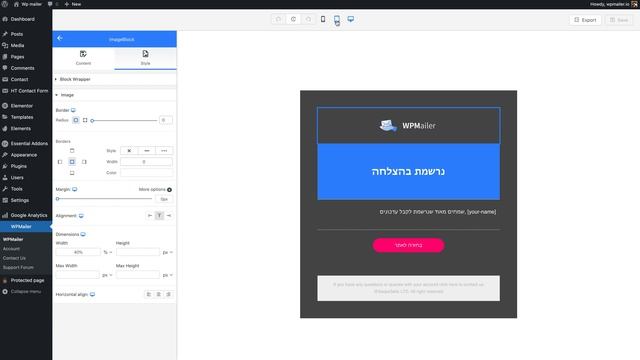Screen dimensions: 640x360
Task: Switch to the Style tab
Action: point(145,58)
